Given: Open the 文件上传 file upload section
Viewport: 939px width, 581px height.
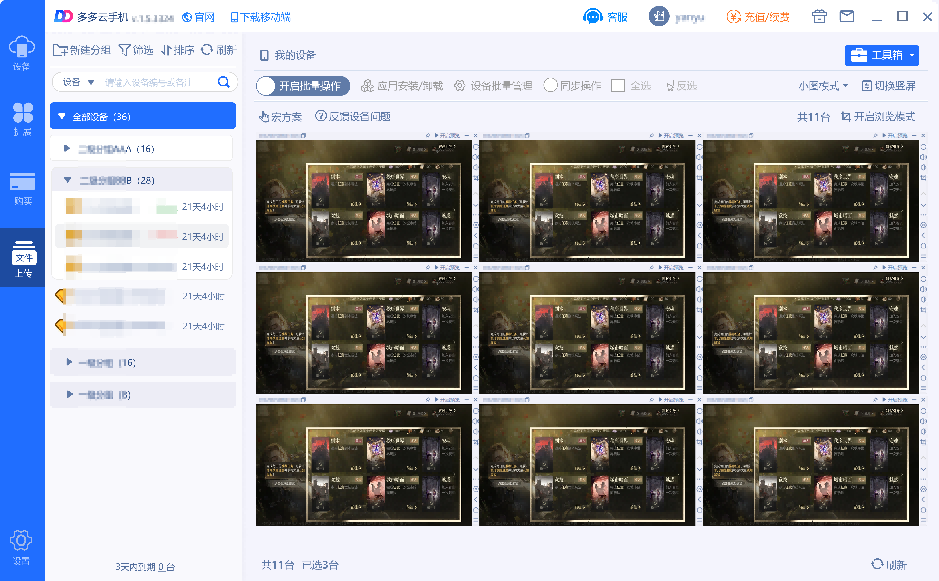Looking at the screenshot, I should coord(23,258).
